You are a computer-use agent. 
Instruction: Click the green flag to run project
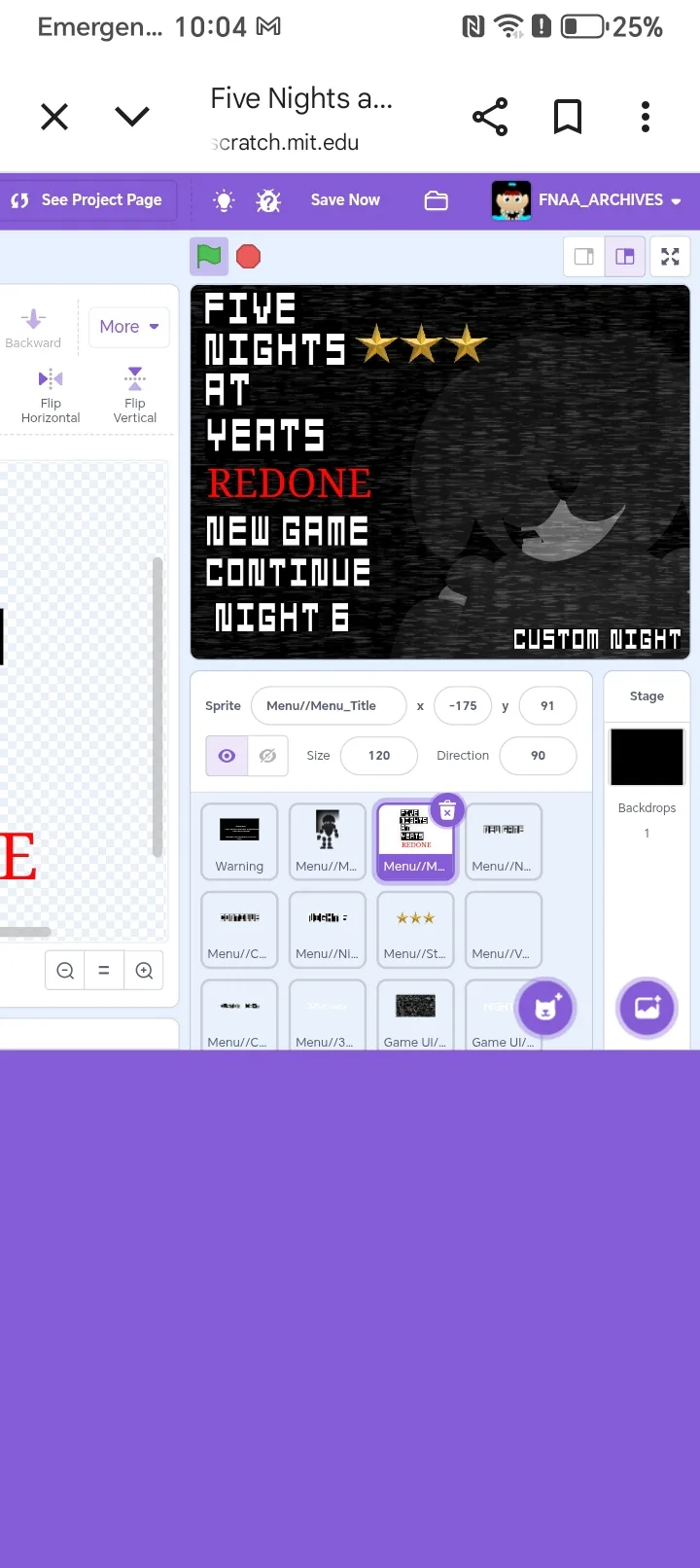pos(209,257)
